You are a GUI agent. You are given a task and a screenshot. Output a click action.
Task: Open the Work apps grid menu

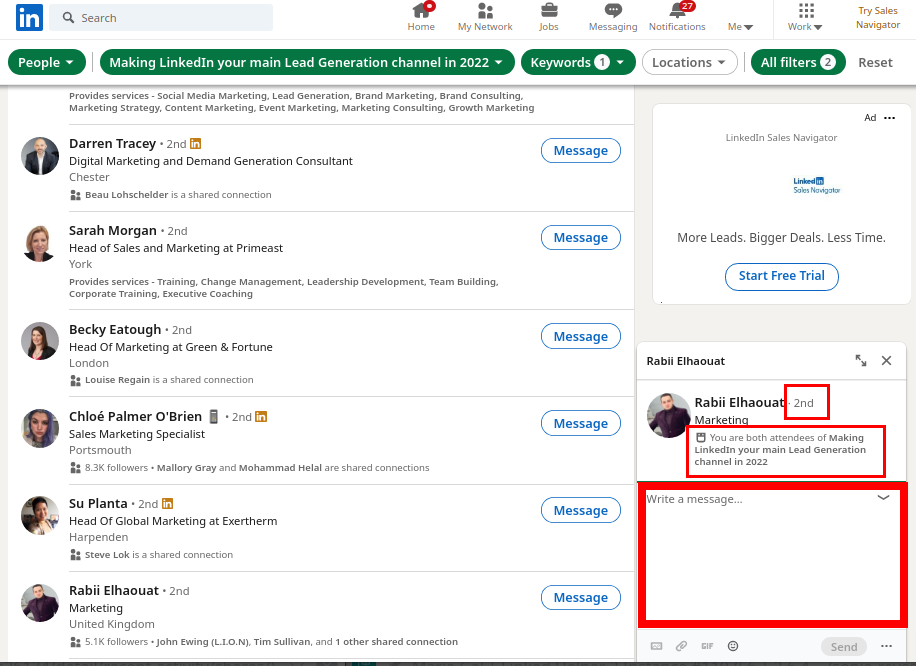pyautogui.click(x=806, y=17)
